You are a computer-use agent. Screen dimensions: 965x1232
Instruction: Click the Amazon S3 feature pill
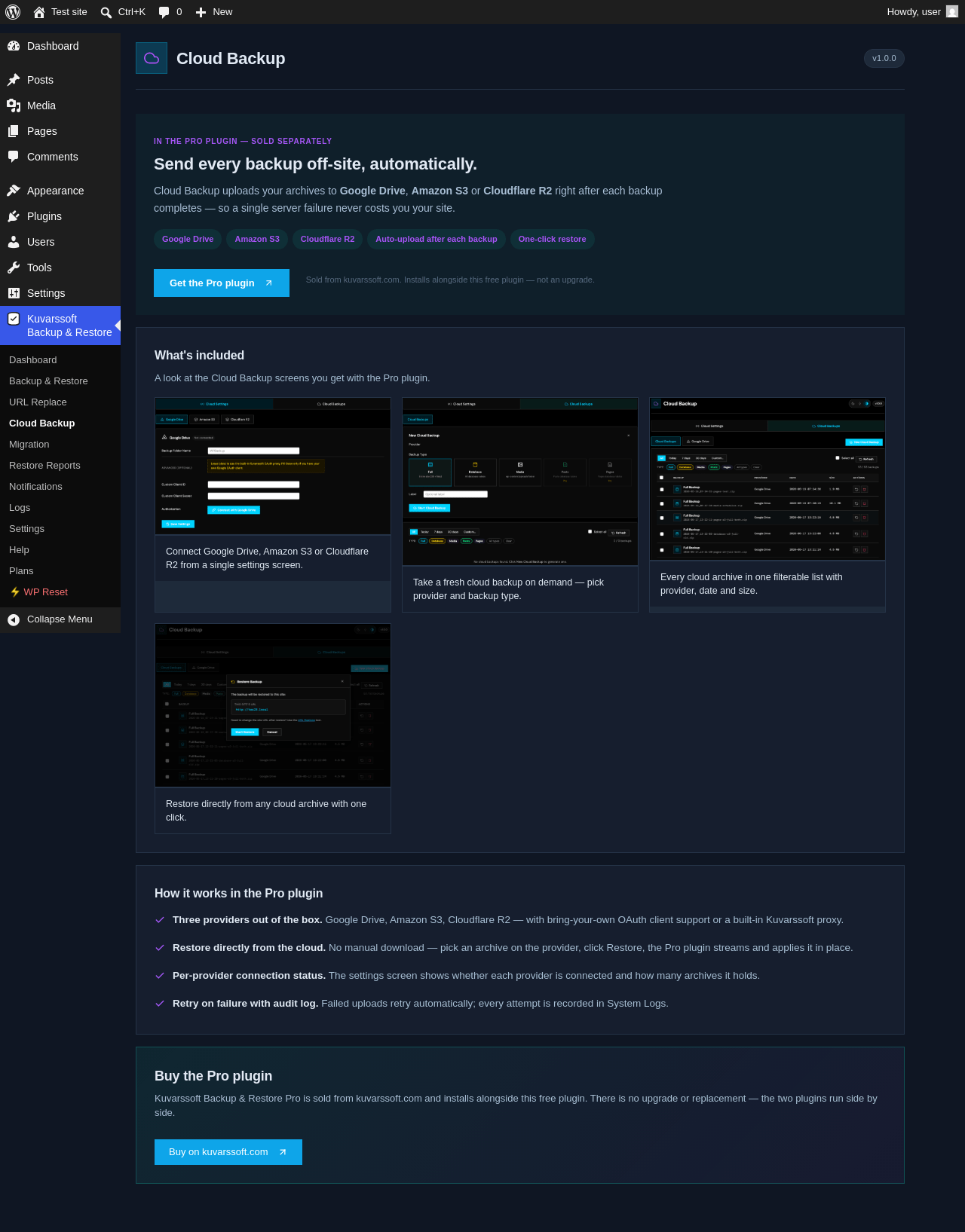[257, 239]
